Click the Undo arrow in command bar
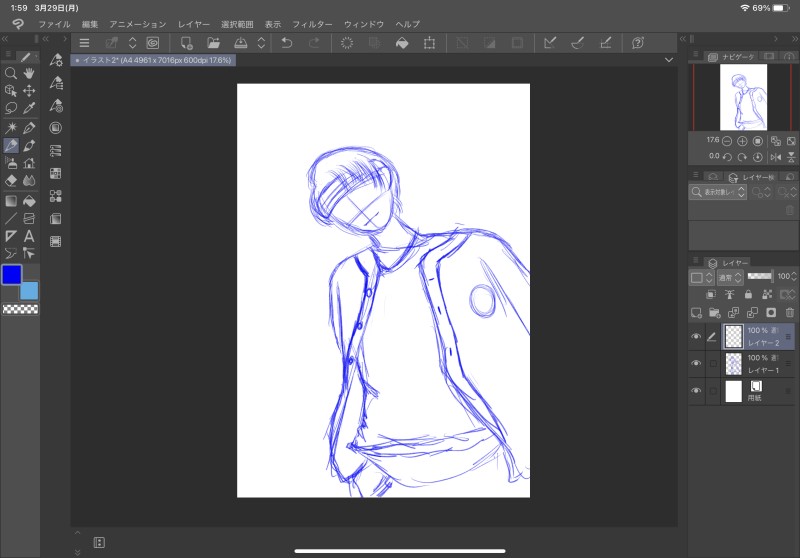The image size is (800, 558). [x=287, y=43]
